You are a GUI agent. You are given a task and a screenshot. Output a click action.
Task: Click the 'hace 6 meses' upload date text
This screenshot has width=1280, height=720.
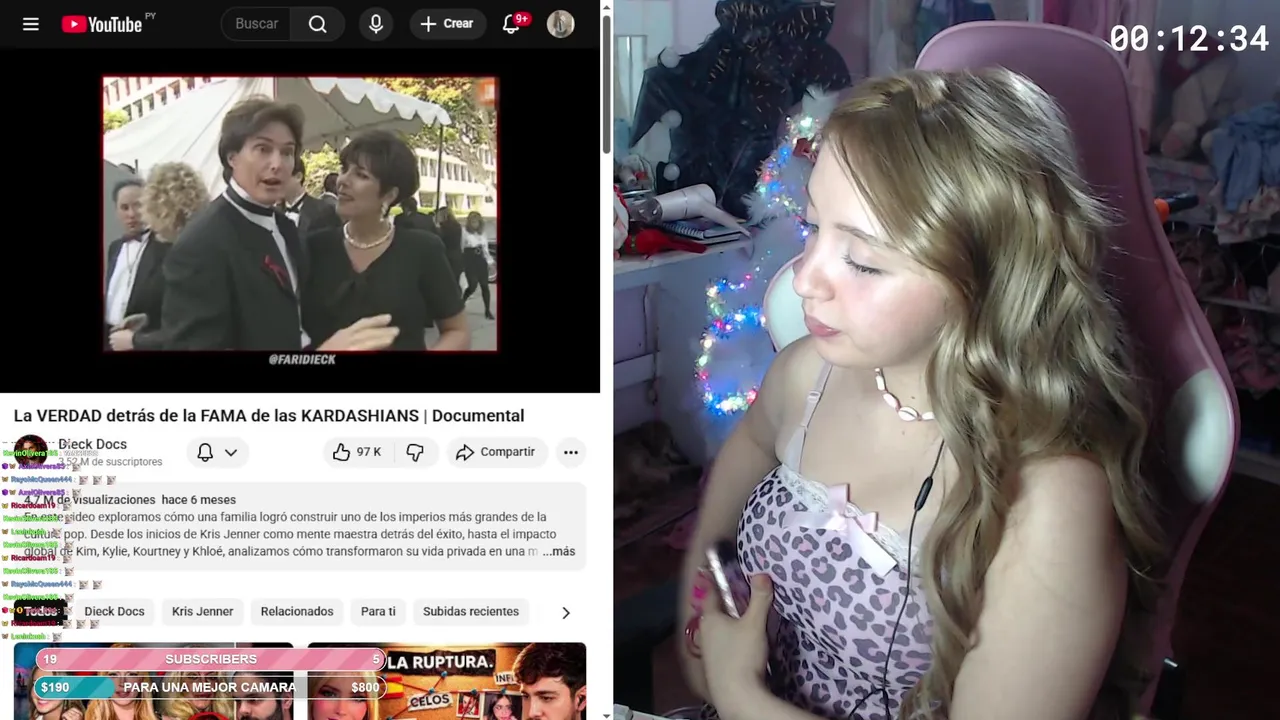198,500
